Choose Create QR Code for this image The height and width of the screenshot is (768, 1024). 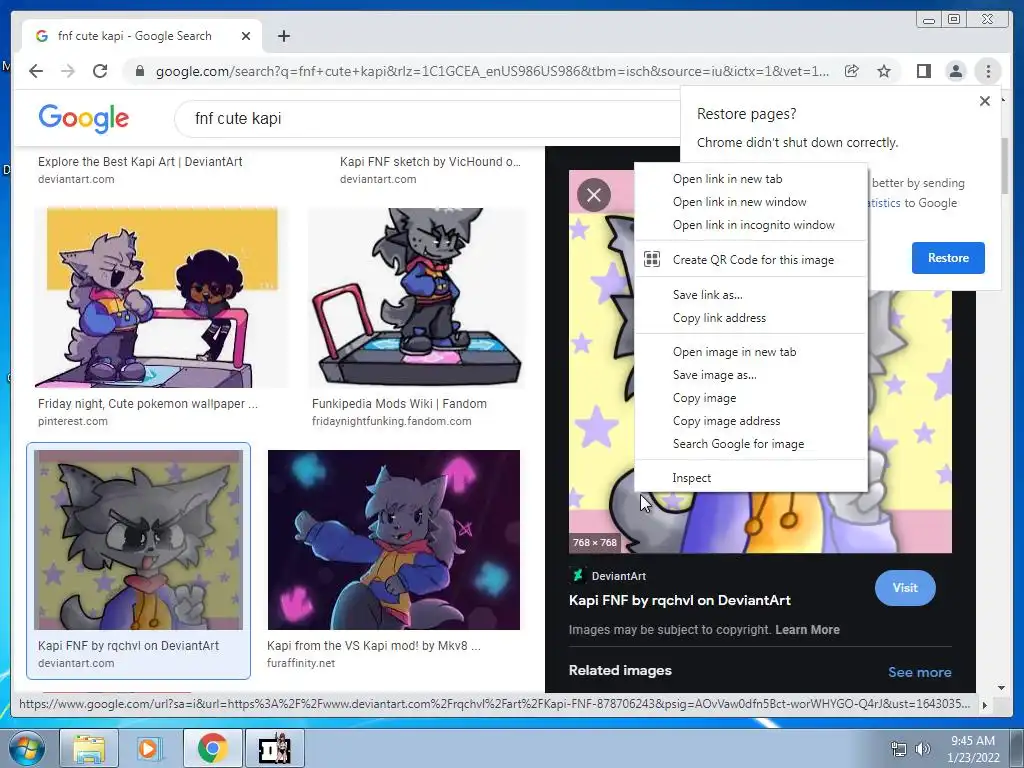(x=751, y=259)
